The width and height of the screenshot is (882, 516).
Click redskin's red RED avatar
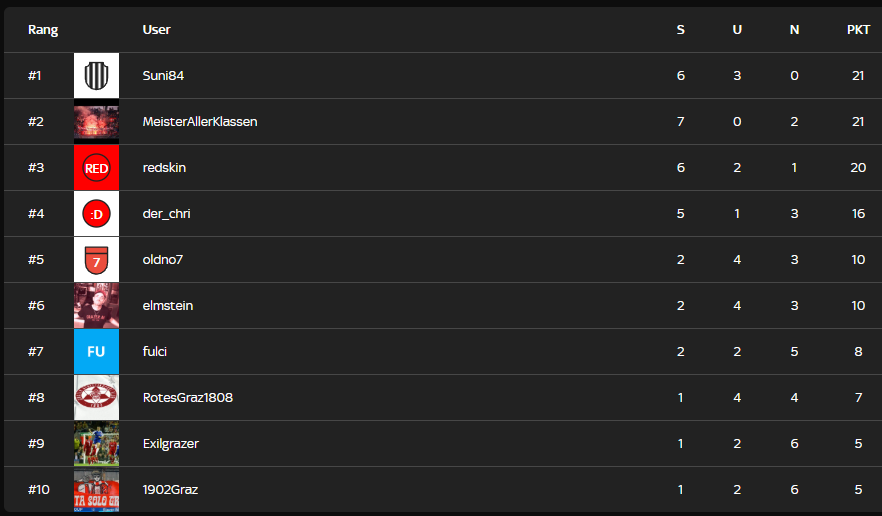coord(96,168)
